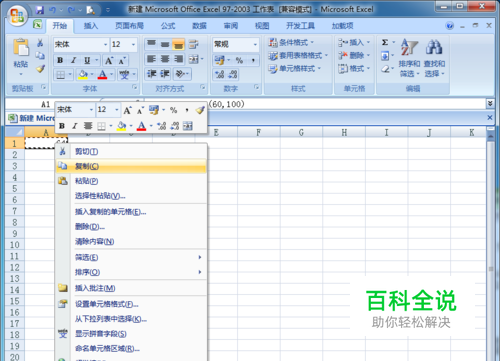
Task: Switch to the 插入 ribbon tab
Action: pyautogui.click(x=90, y=26)
